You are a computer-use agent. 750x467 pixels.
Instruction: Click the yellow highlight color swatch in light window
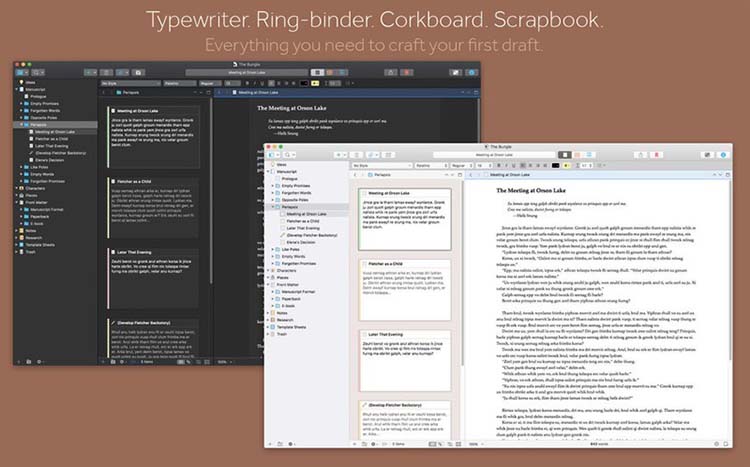(x=567, y=166)
